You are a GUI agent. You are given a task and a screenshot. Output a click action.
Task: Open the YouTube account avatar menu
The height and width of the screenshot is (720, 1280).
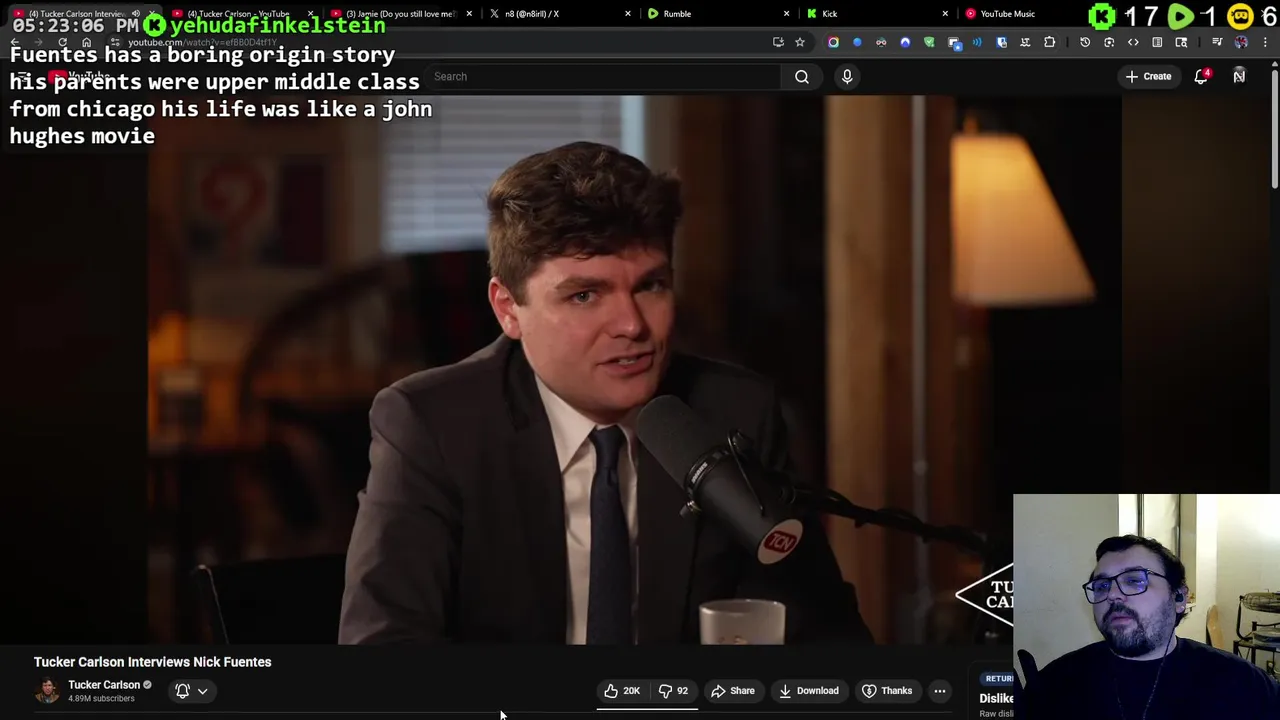click(1239, 76)
